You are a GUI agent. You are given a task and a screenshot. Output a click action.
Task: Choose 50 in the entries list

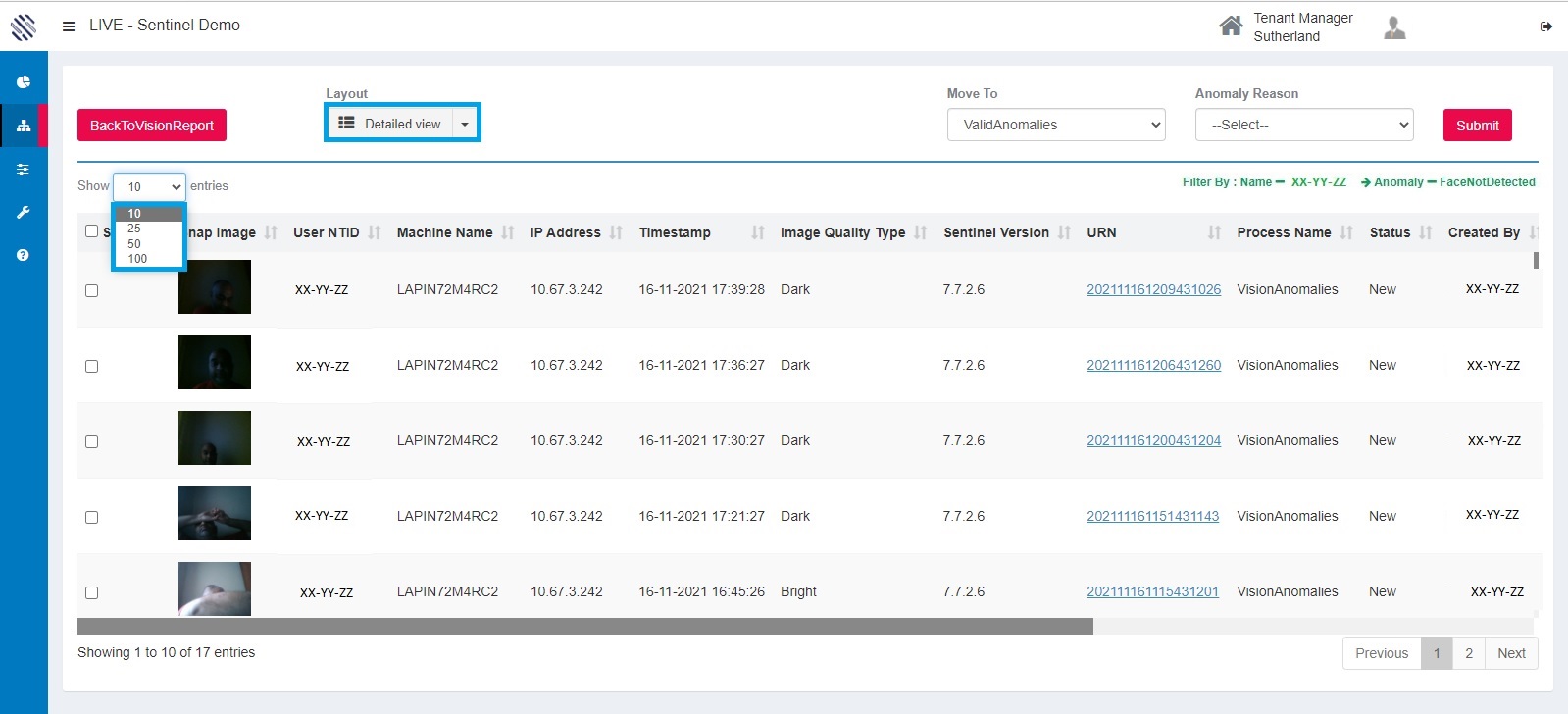coord(135,244)
